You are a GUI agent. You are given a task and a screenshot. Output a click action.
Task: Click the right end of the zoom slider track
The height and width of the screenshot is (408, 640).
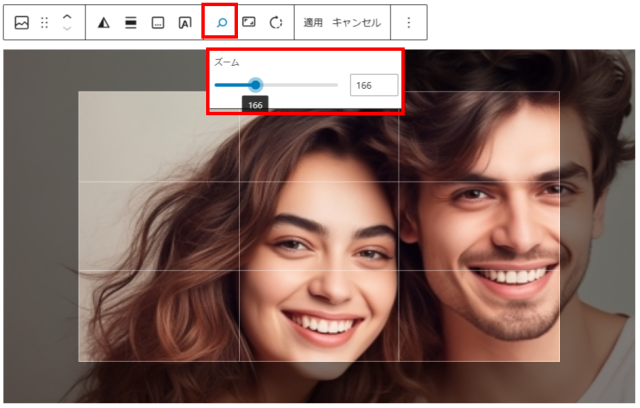click(x=336, y=85)
